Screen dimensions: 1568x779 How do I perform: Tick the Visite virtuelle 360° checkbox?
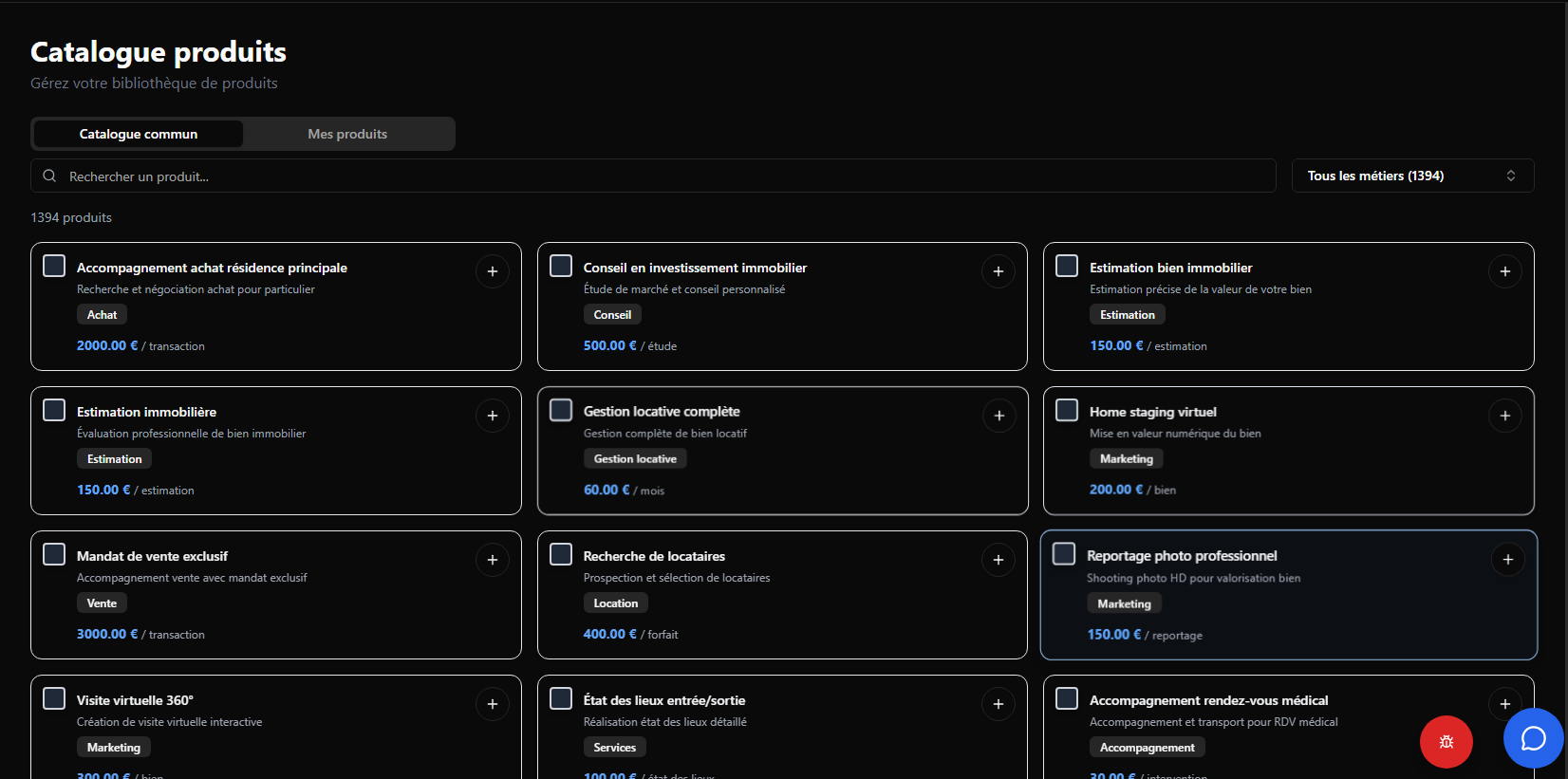54,698
